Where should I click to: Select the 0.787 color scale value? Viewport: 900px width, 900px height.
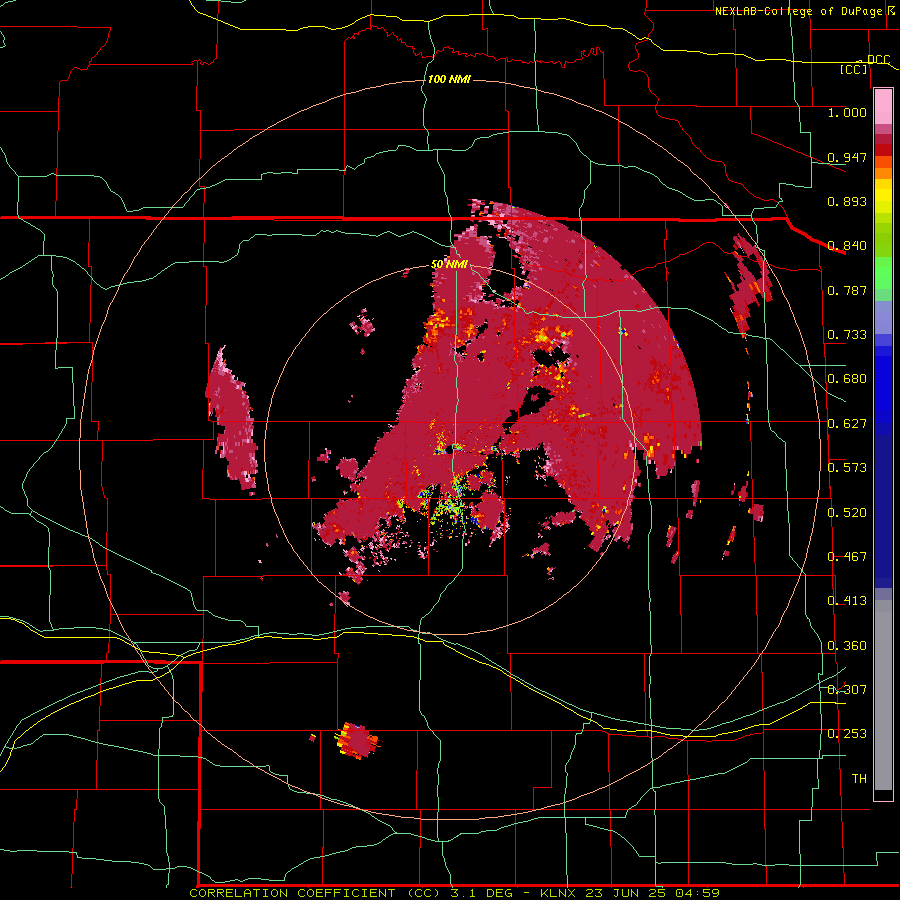click(x=847, y=290)
